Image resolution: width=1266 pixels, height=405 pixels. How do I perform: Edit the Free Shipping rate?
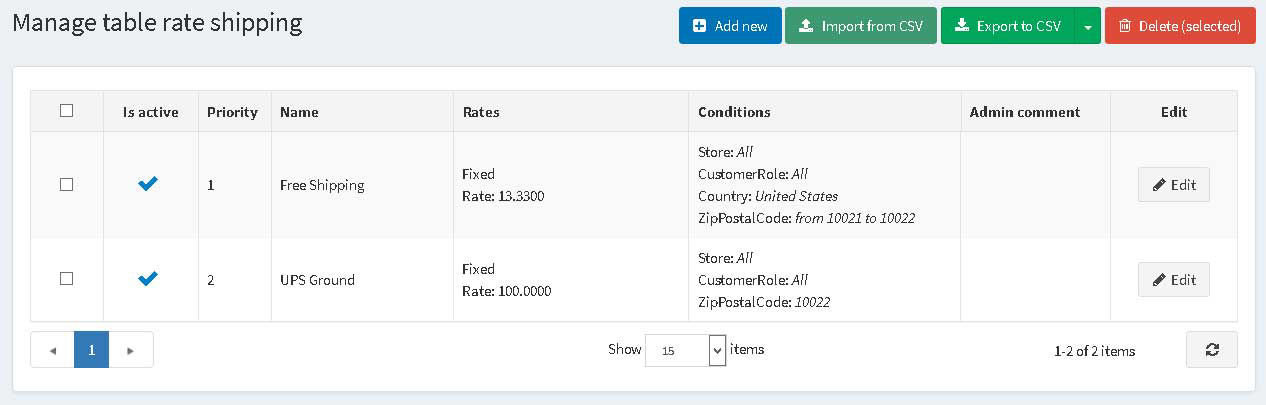(1174, 185)
